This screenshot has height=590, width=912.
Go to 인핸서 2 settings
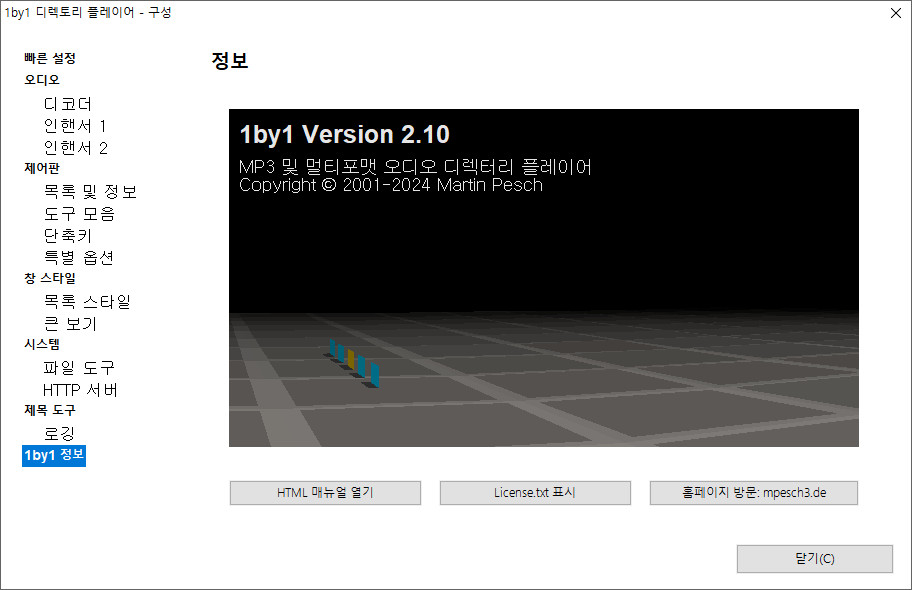pyautogui.click(x=76, y=148)
